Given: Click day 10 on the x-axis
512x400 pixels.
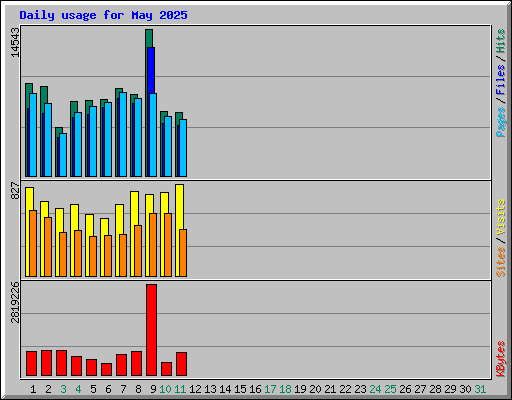Looking at the screenshot, I should tap(165, 389).
